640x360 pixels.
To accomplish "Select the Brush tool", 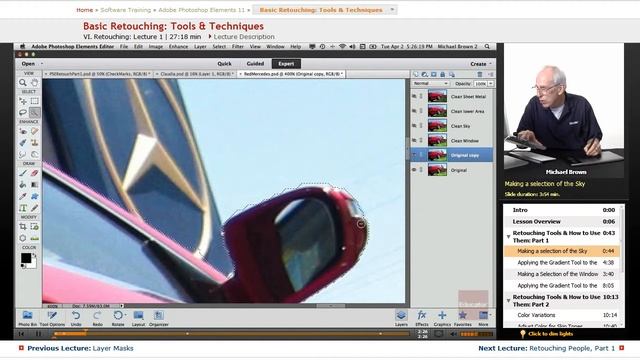I will (23, 173).
